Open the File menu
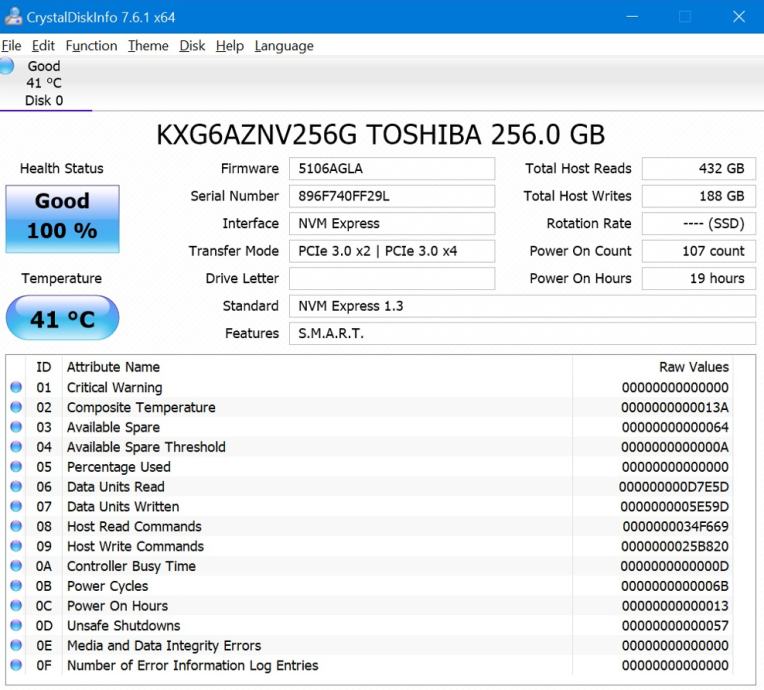Image resolution: width=764 pixels, height=690 pixels. pyautogui.click(x=11, y=46)
